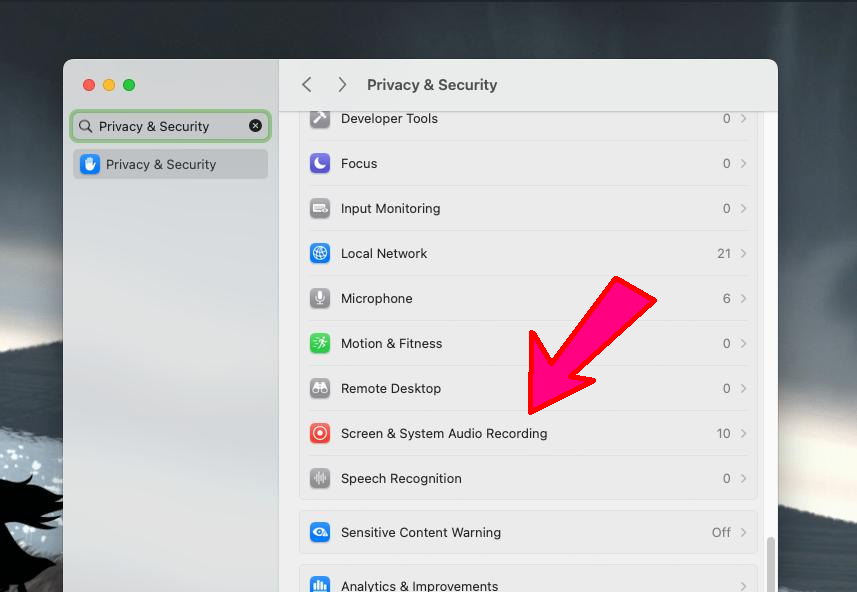Screen dimensions: 857x592
Task: Open Input Monitoring settings
Action: tap(528, 208)
